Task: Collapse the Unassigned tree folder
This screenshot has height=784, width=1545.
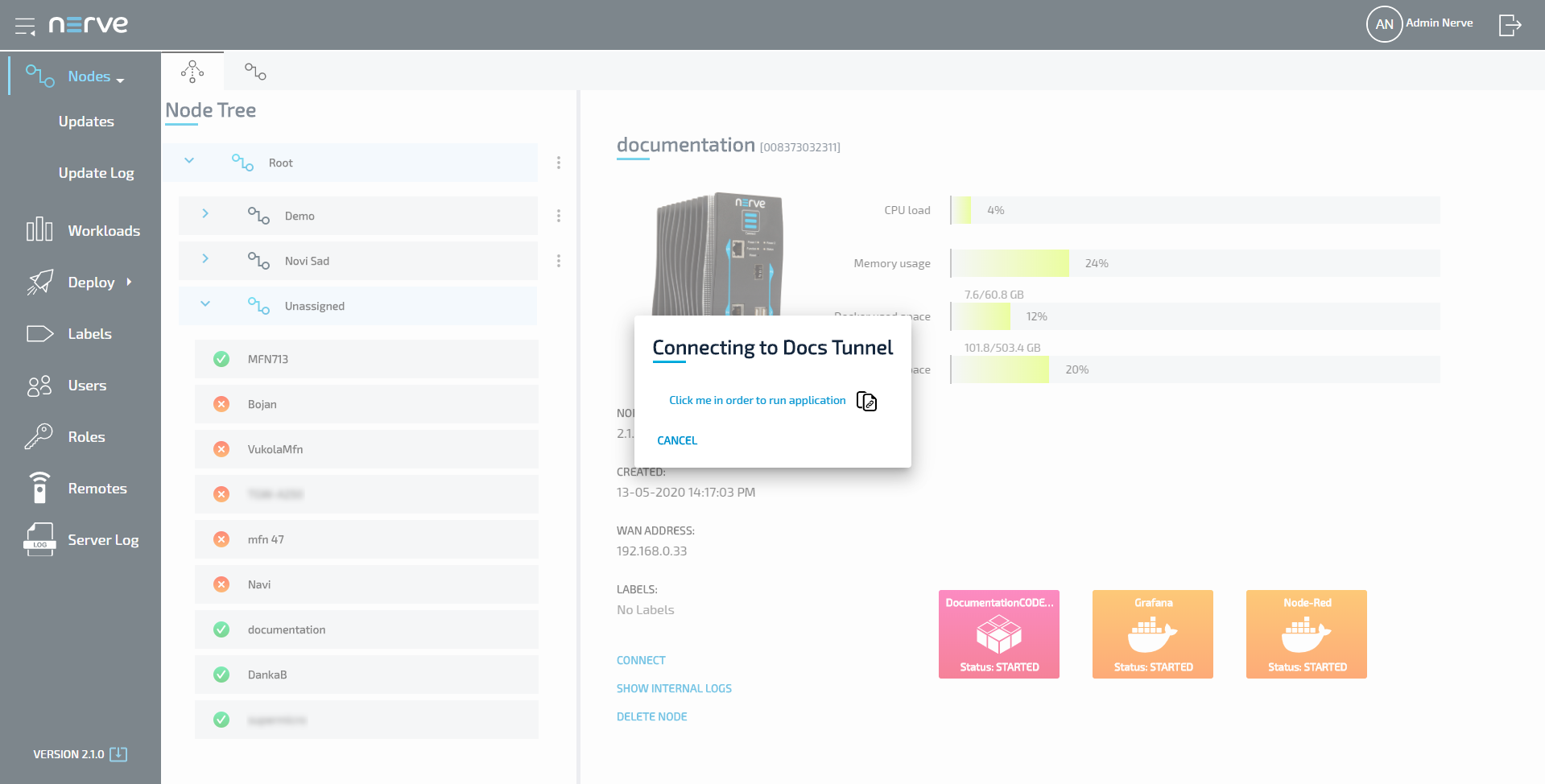Action: 205,304
